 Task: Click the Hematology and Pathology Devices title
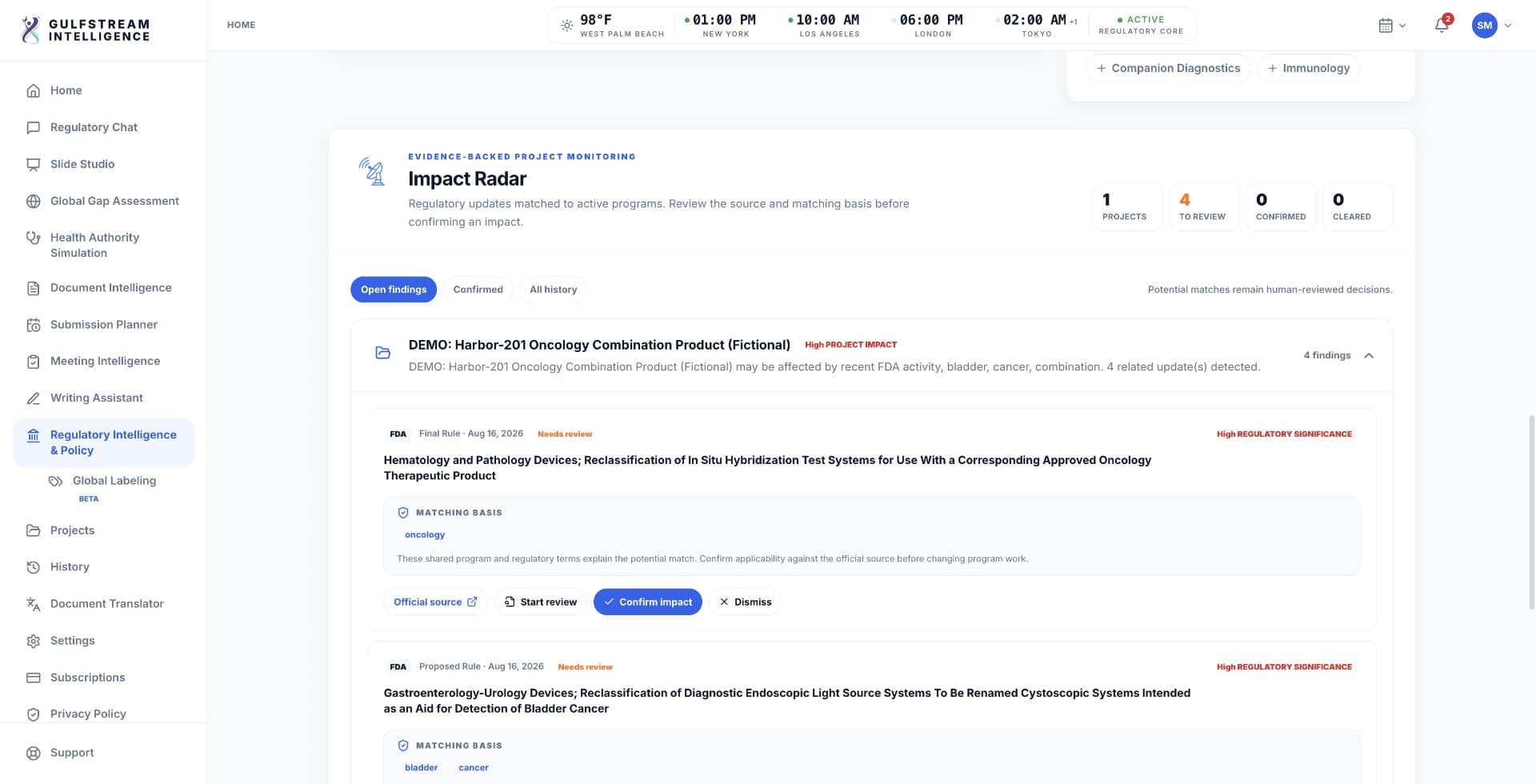[767, 468]
